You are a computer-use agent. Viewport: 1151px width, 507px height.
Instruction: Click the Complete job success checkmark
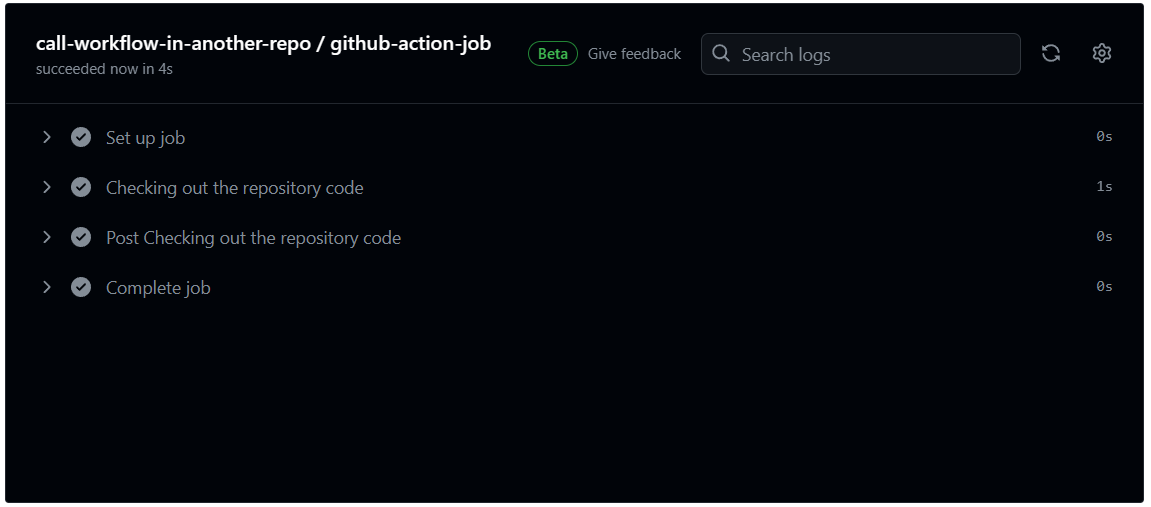coord(81,288)
